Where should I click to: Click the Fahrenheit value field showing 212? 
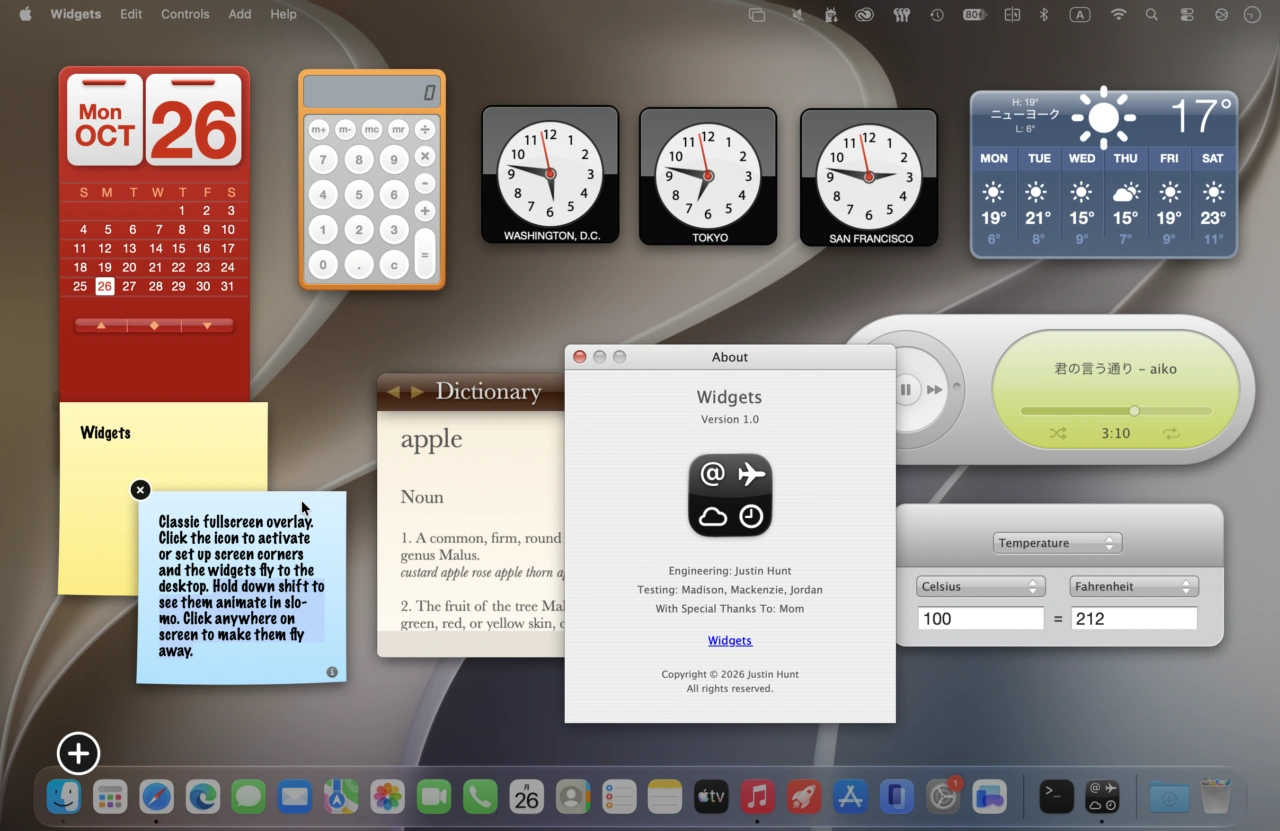pos(1134,619)
